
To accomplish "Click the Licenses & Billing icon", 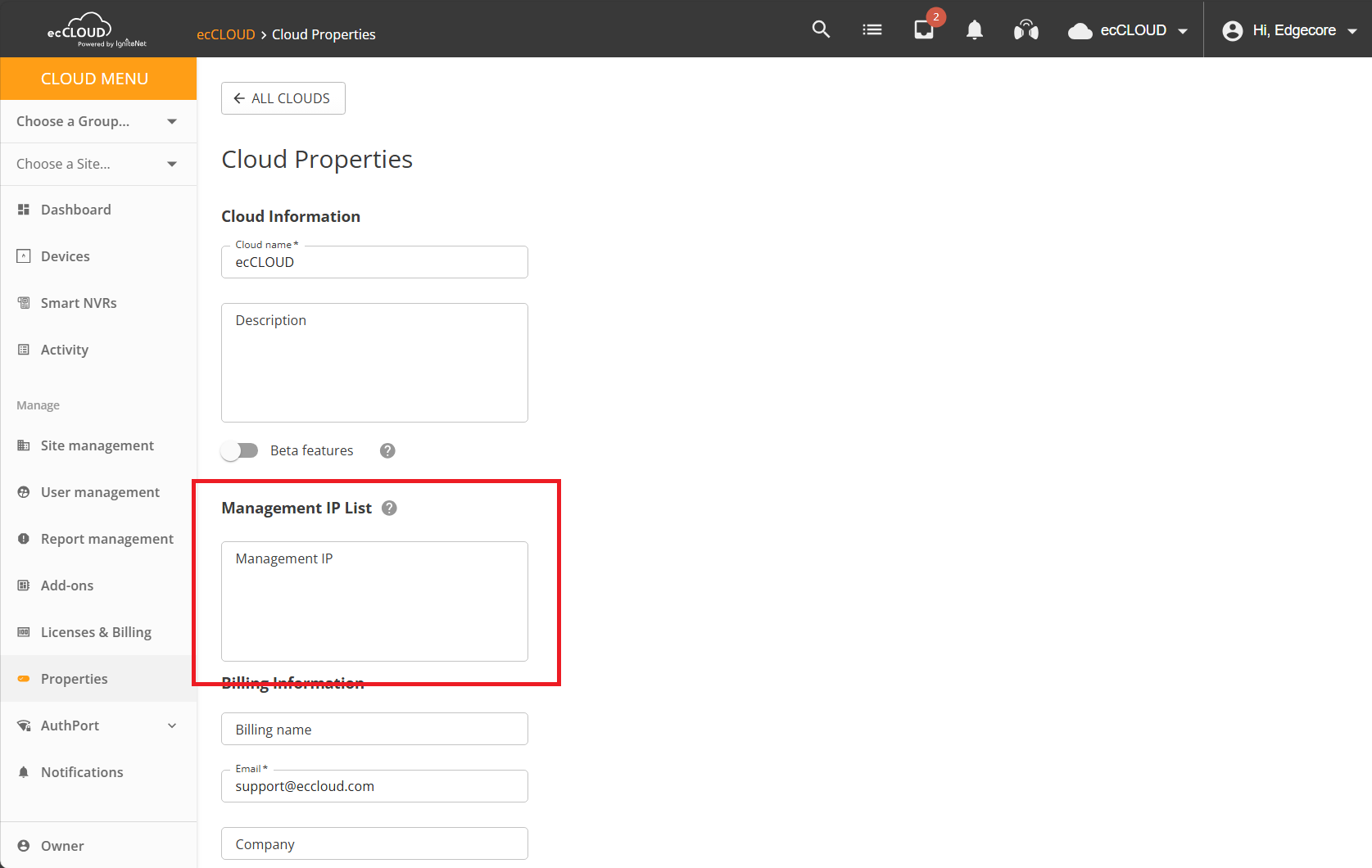I will click(x=24, y=632).
